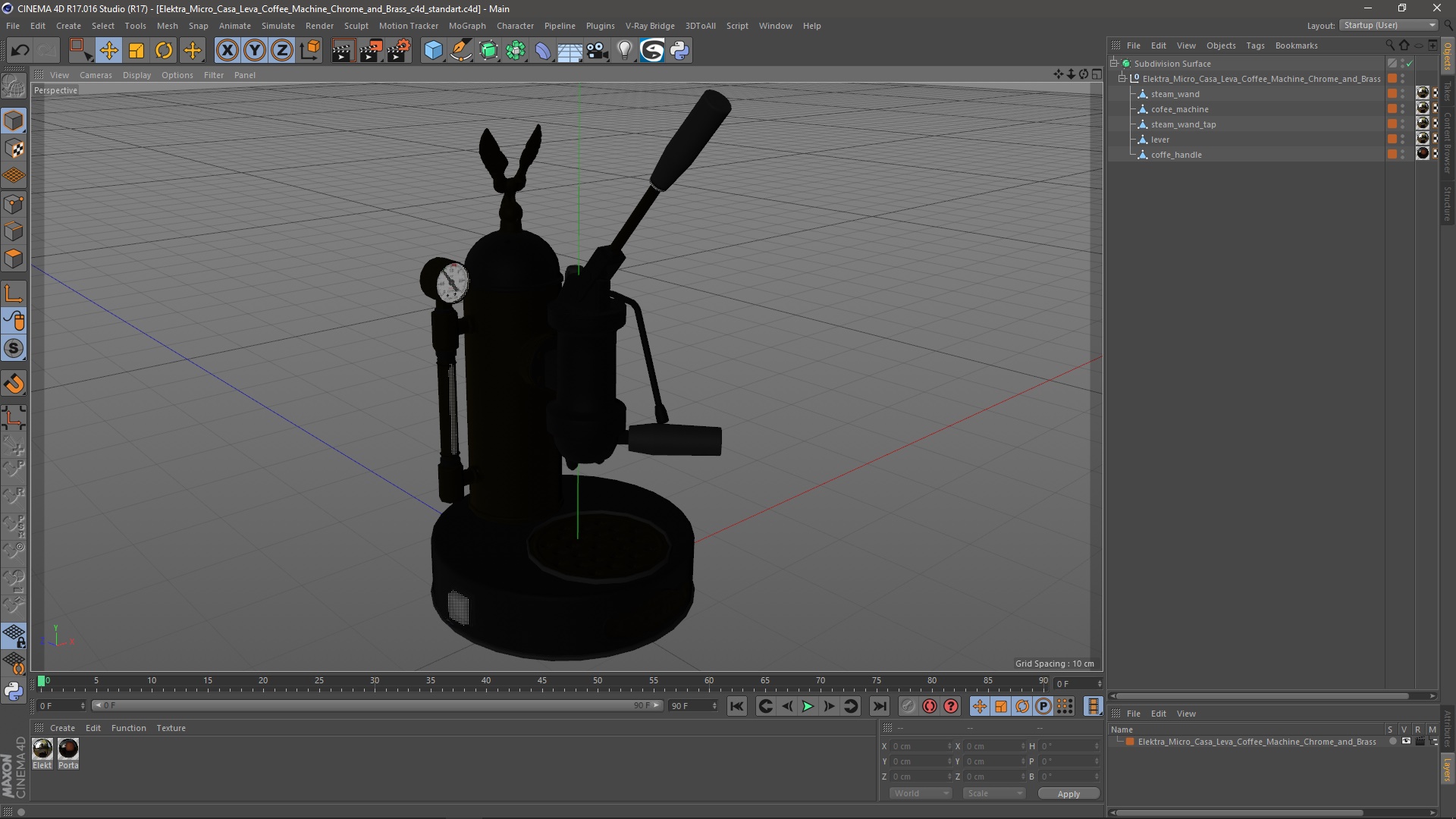
Task: Open the Layout Startup dropdown
Action: (x=1389, y=25)
